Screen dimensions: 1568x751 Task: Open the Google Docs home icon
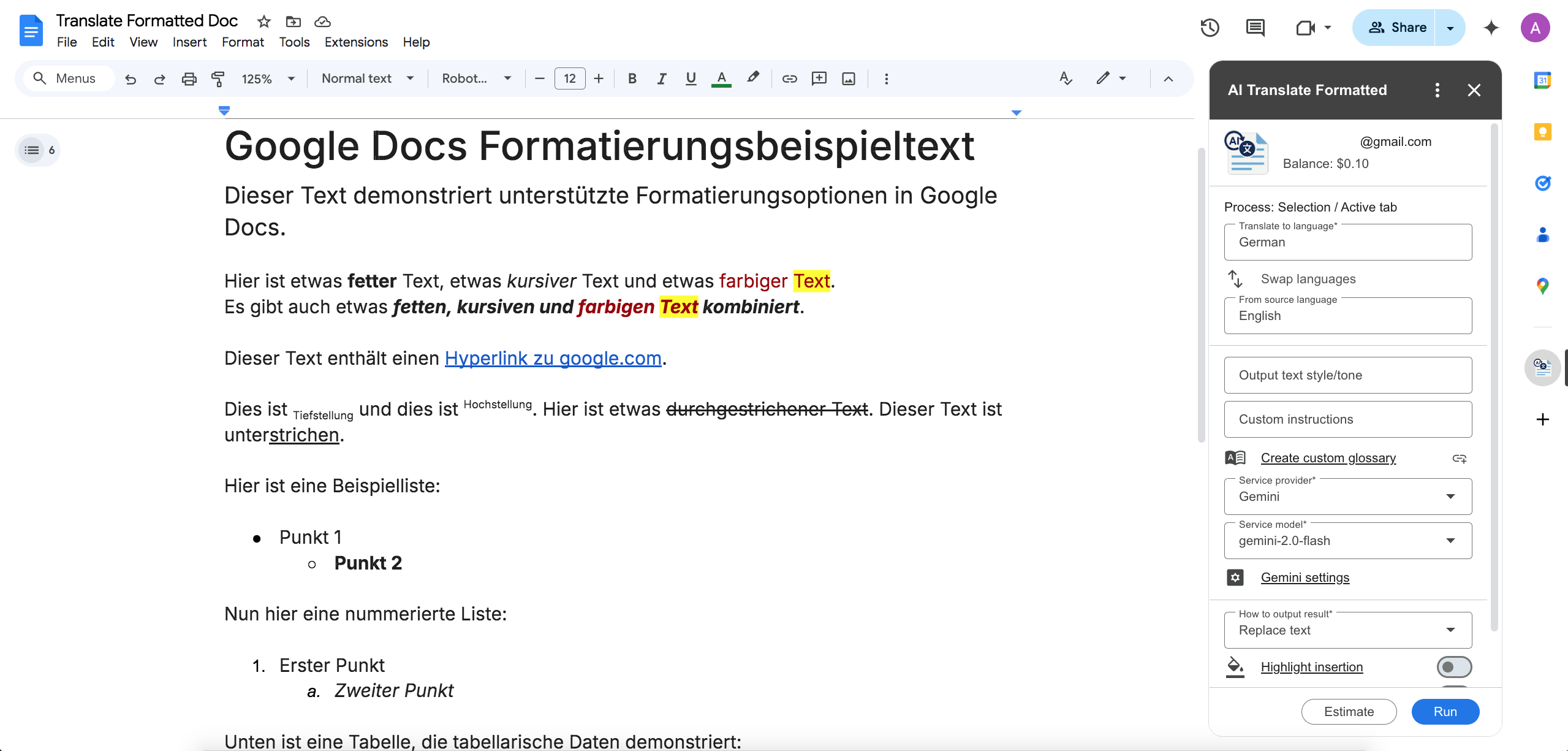point(31,31)
